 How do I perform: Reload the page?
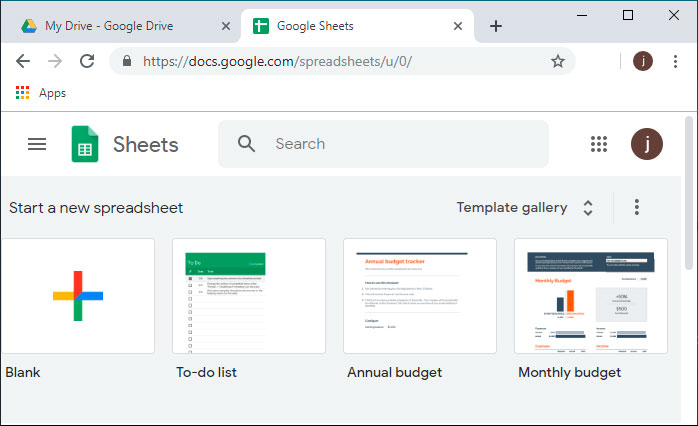(x=87, y=61)
